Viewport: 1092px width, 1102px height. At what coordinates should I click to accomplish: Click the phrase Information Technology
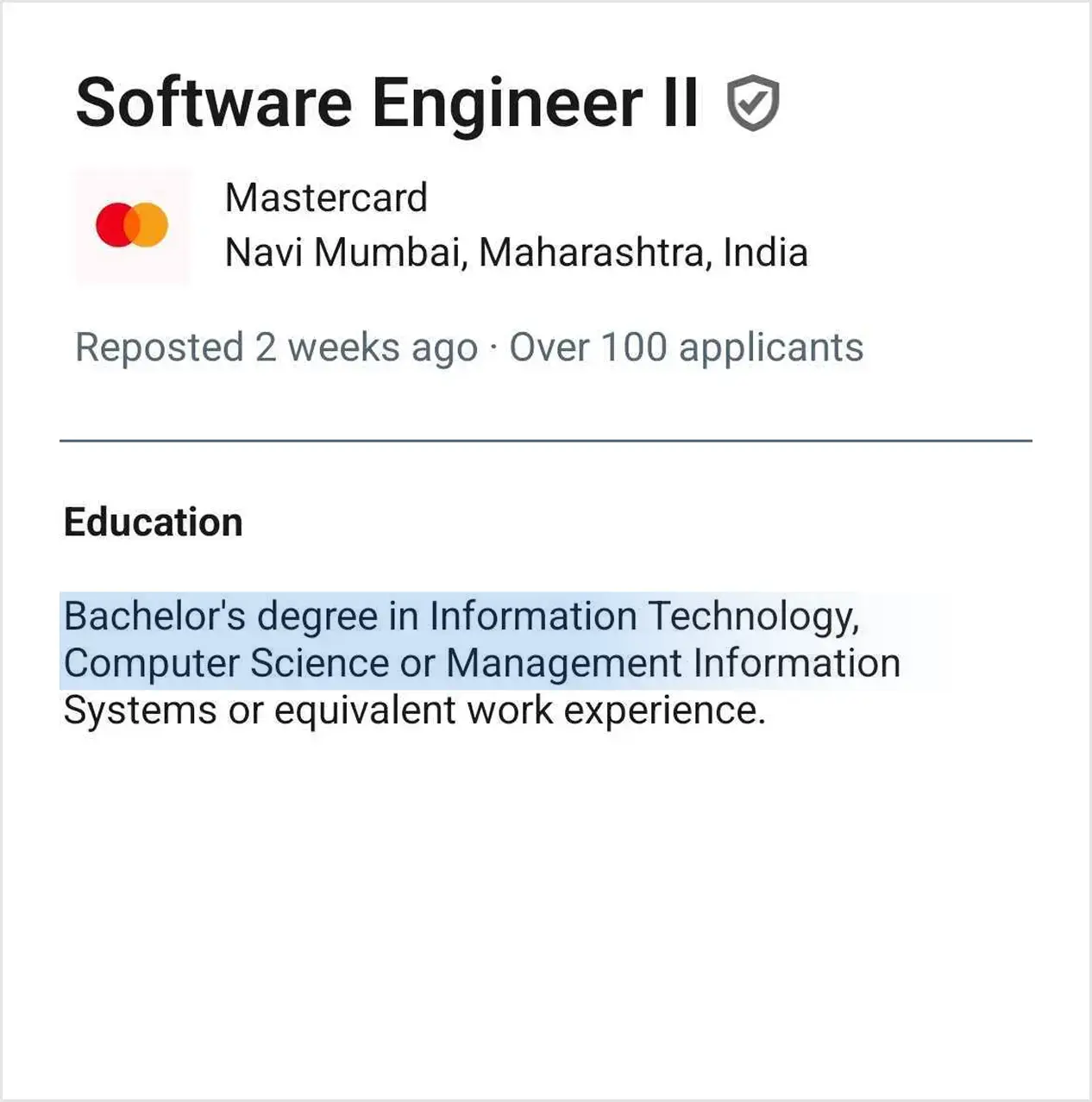pyautogui.click(x=643, y=617)
